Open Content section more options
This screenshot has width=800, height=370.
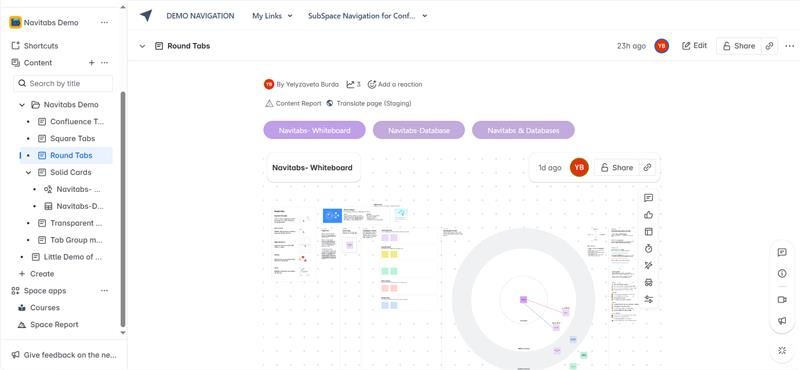[x=105, y=63]
